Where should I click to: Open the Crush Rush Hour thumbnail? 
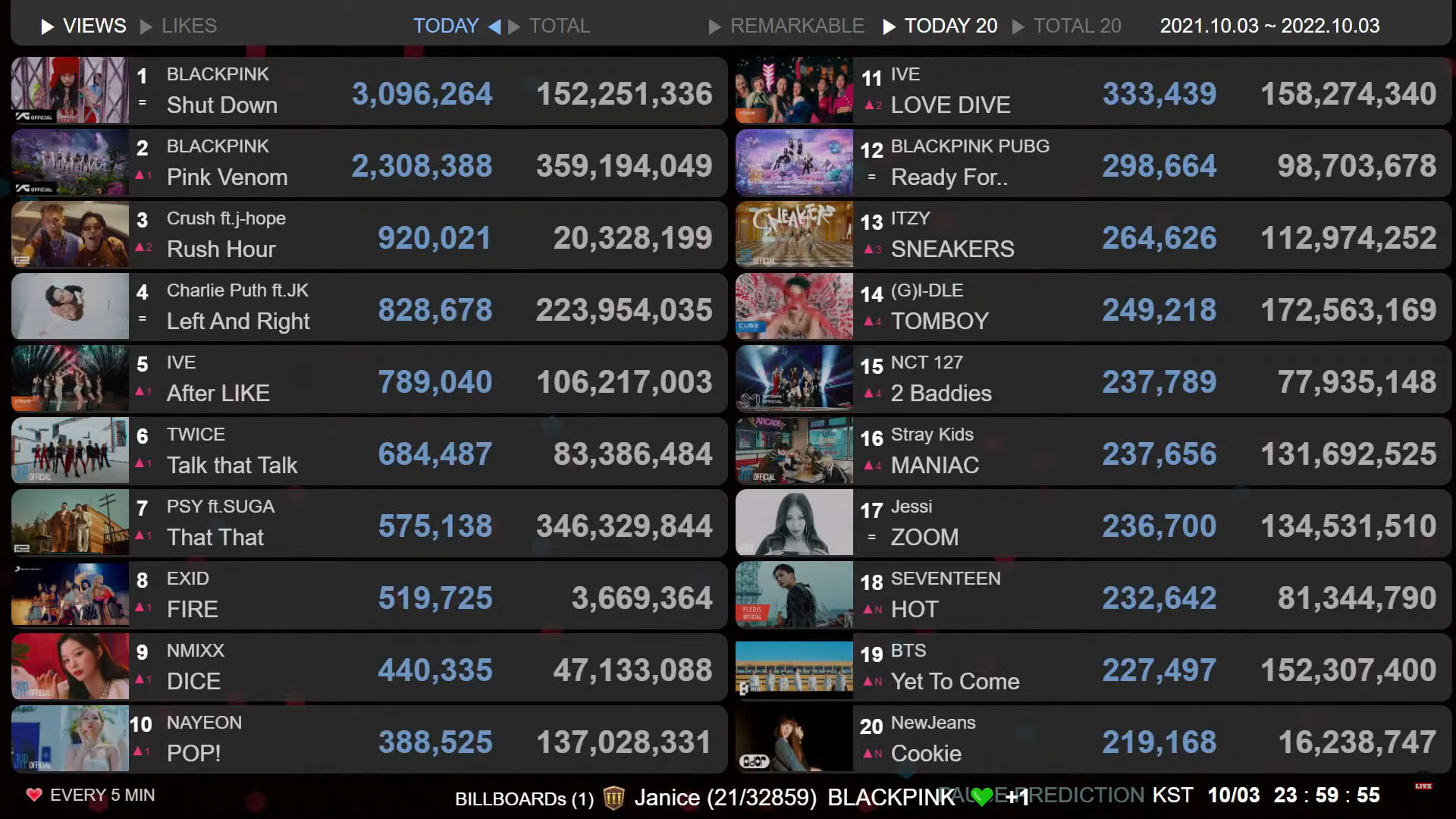[70, 234]
